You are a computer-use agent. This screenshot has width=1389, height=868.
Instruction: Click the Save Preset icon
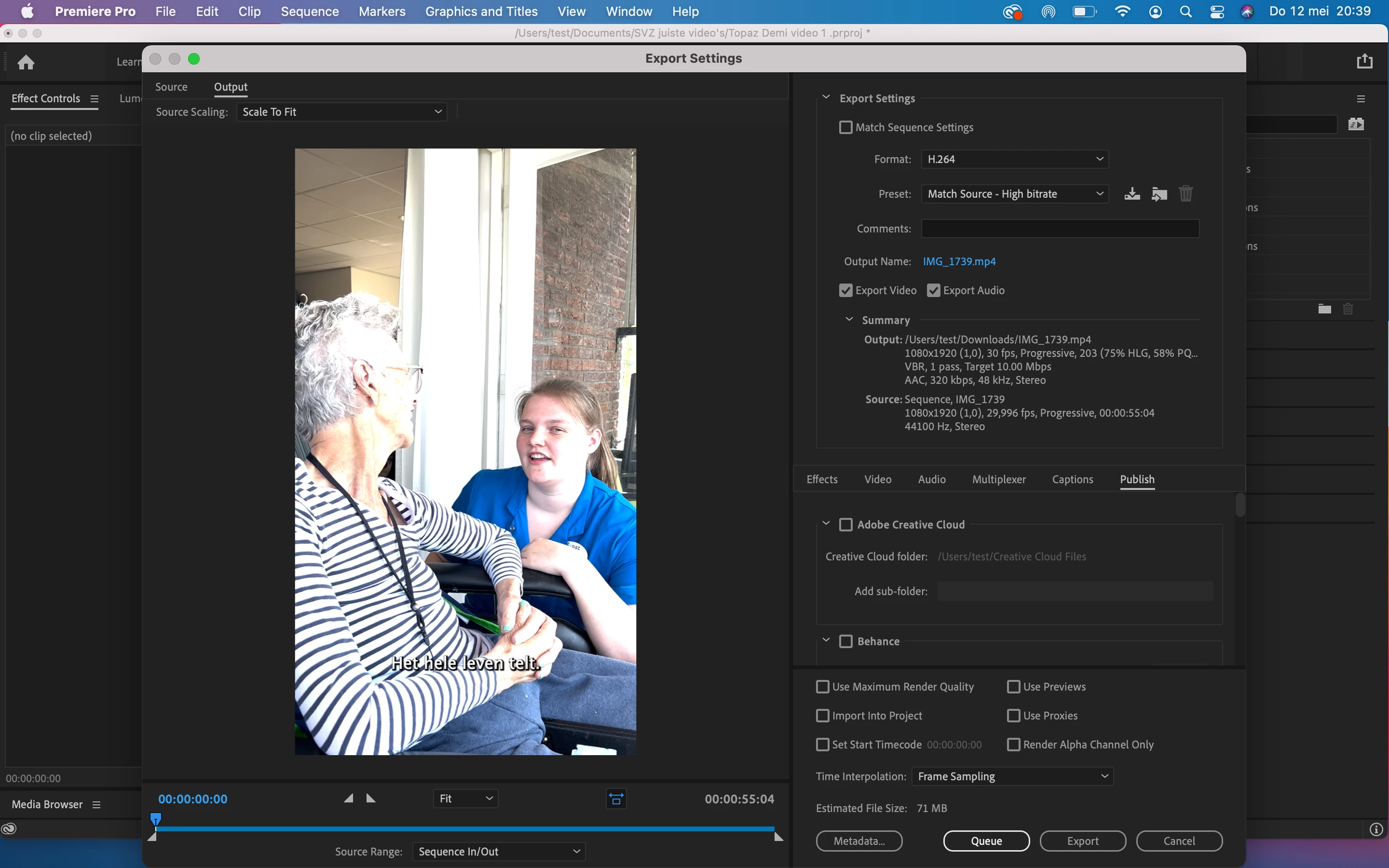point(1132,194)
